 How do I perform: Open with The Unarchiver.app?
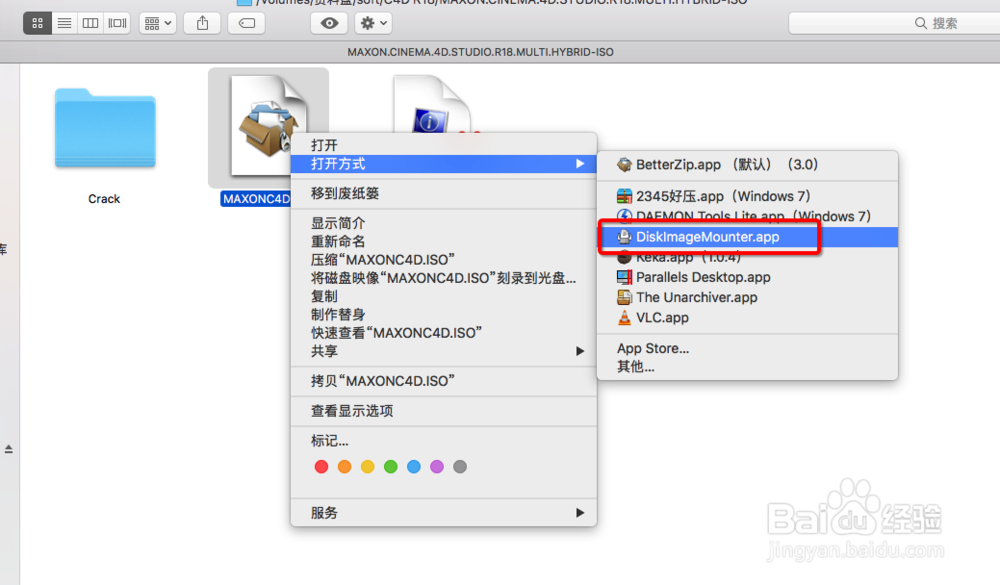(x=747, y=297)
